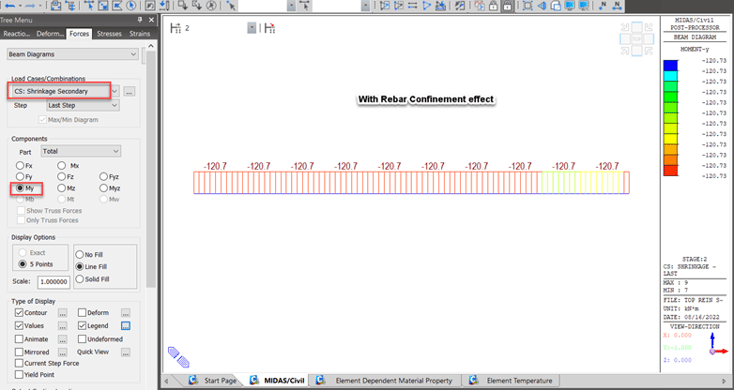Select the Mz moment component
The height and width of the screenshot is (390, 734).
pyautogui.click(x=61, y=188)
